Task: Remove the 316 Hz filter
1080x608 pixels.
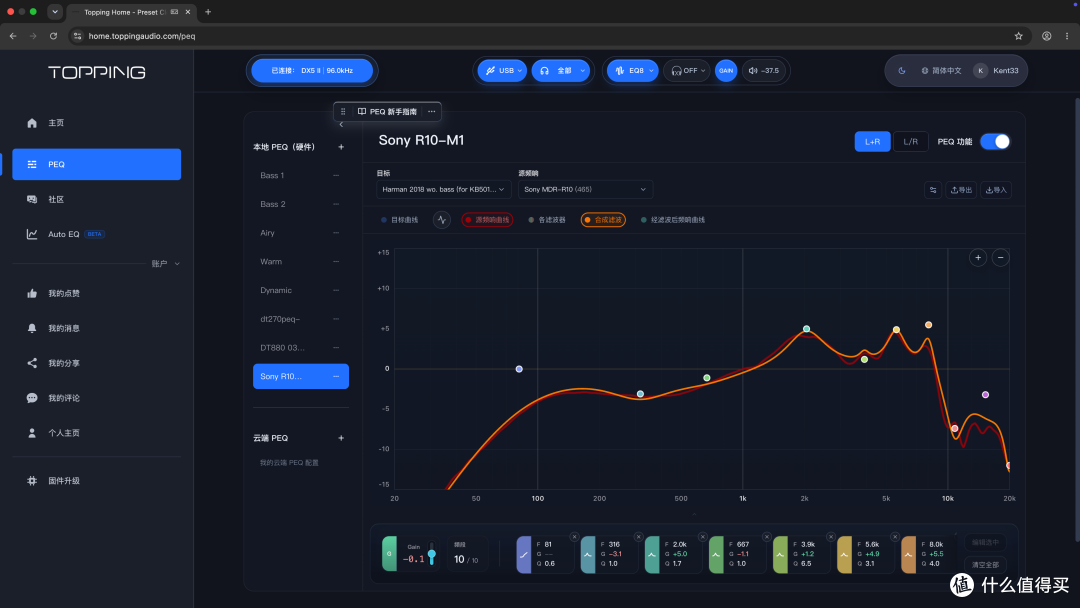Action: pyautogui.click(x=638, y=537)
